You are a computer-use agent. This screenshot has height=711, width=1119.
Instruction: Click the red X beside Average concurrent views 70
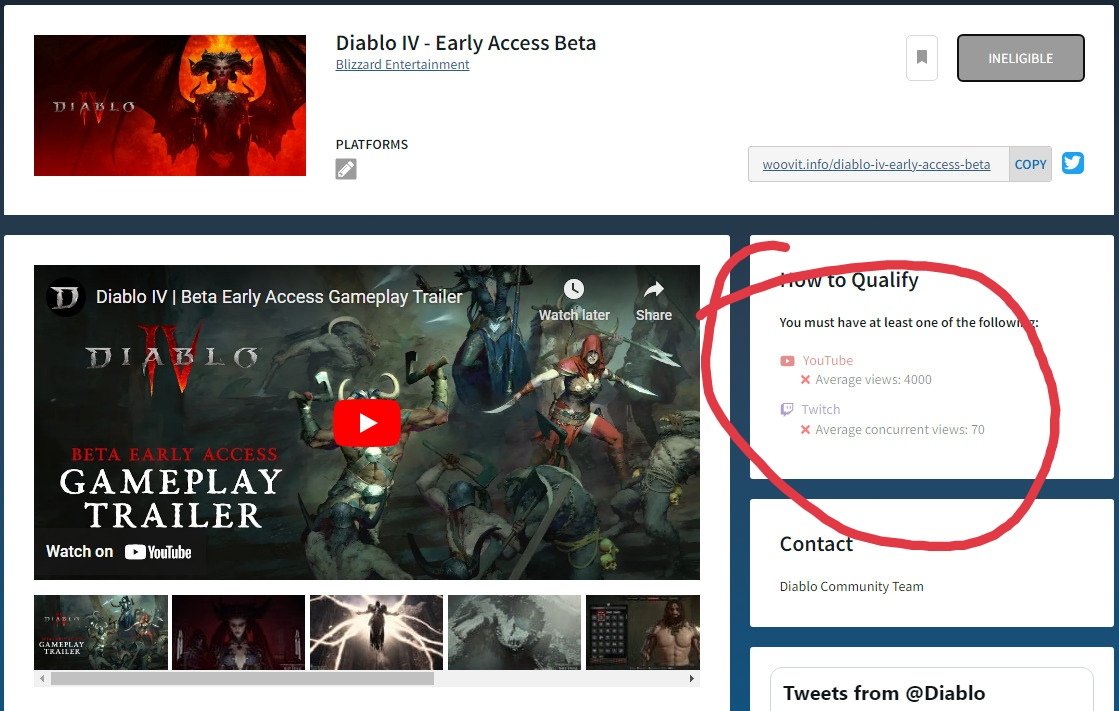click(x=804, y=429)
